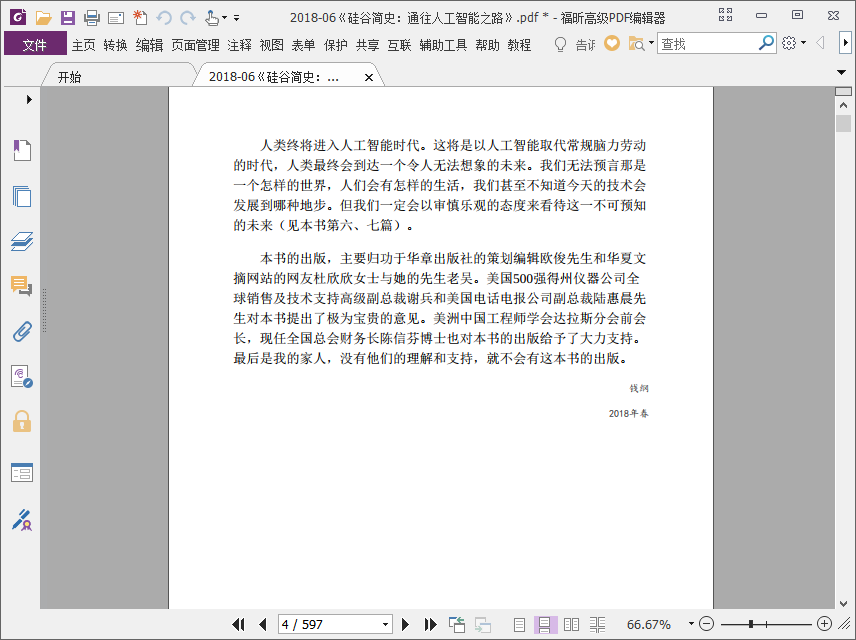Open the 转换 tab
Image resolution: width=856 pixels, height=640 pixels.
116,45
